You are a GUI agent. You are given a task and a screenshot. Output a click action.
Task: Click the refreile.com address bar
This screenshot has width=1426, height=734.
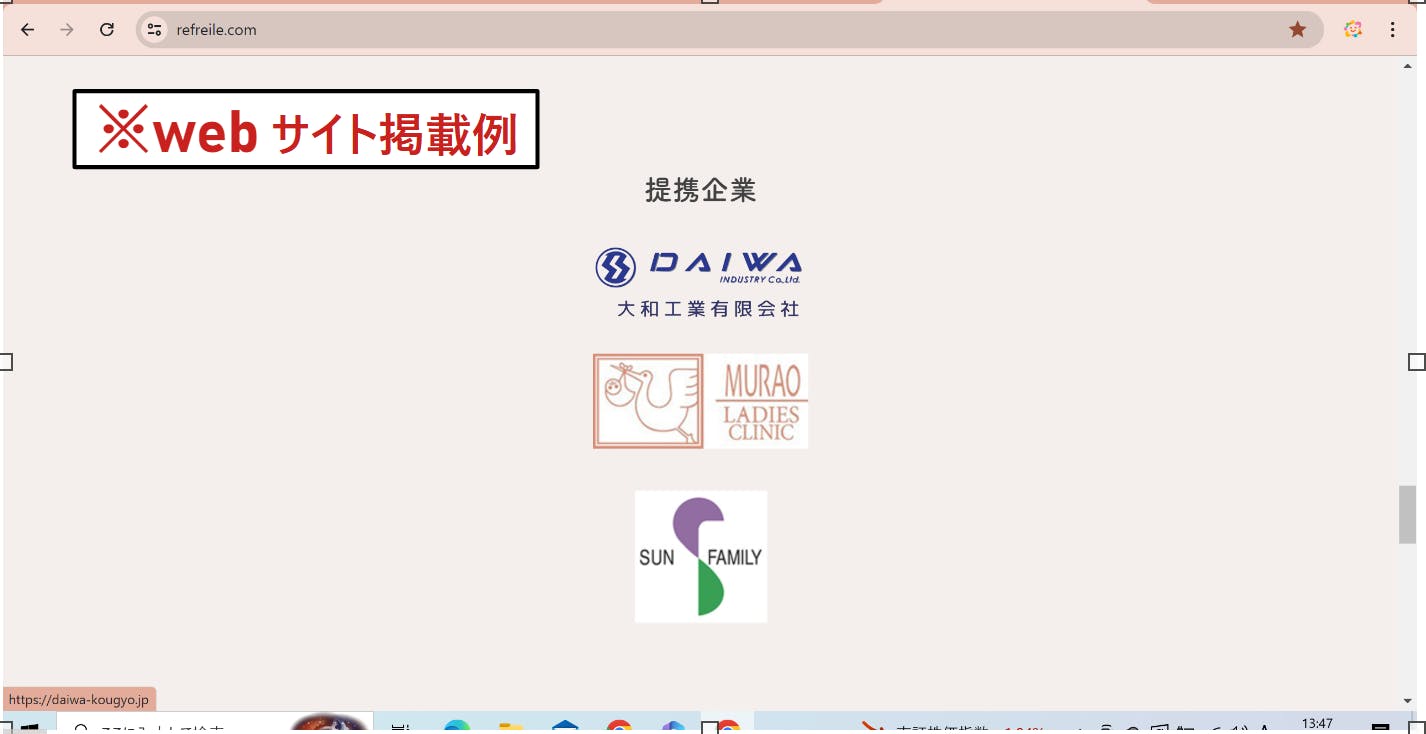tap(700, 30)
